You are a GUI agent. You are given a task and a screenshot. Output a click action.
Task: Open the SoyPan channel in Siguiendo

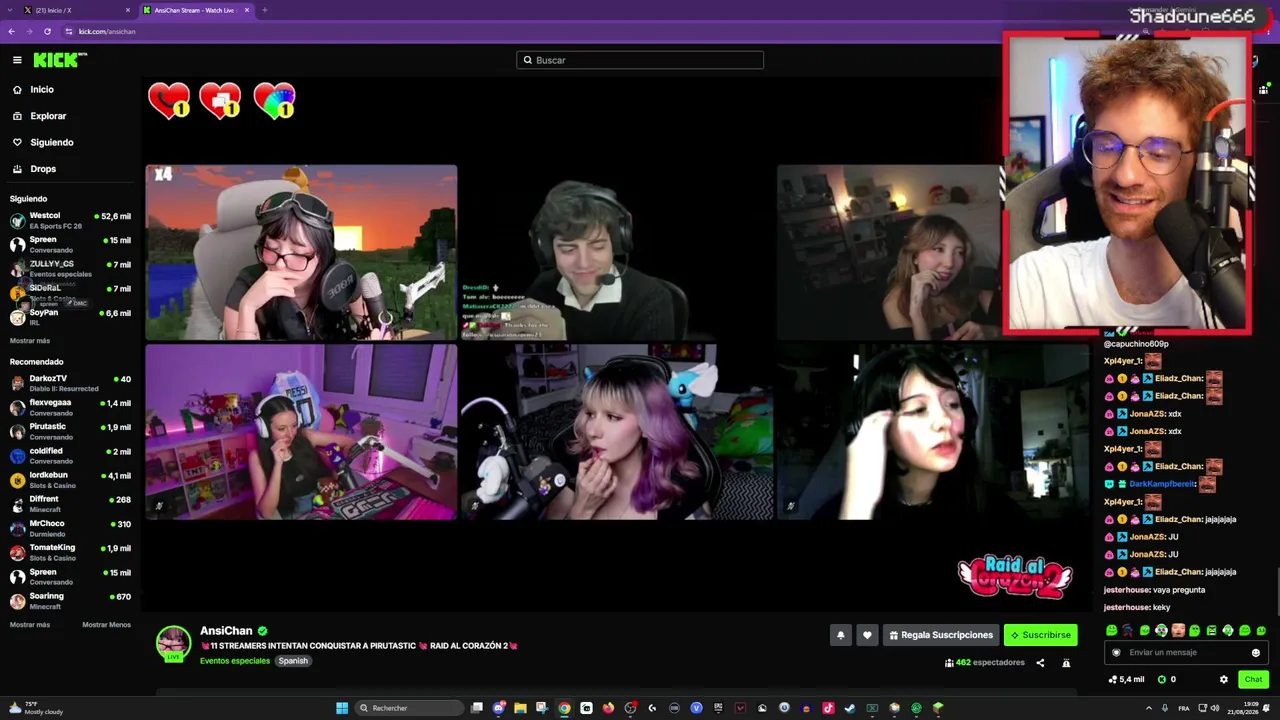(x=70, y=317)
